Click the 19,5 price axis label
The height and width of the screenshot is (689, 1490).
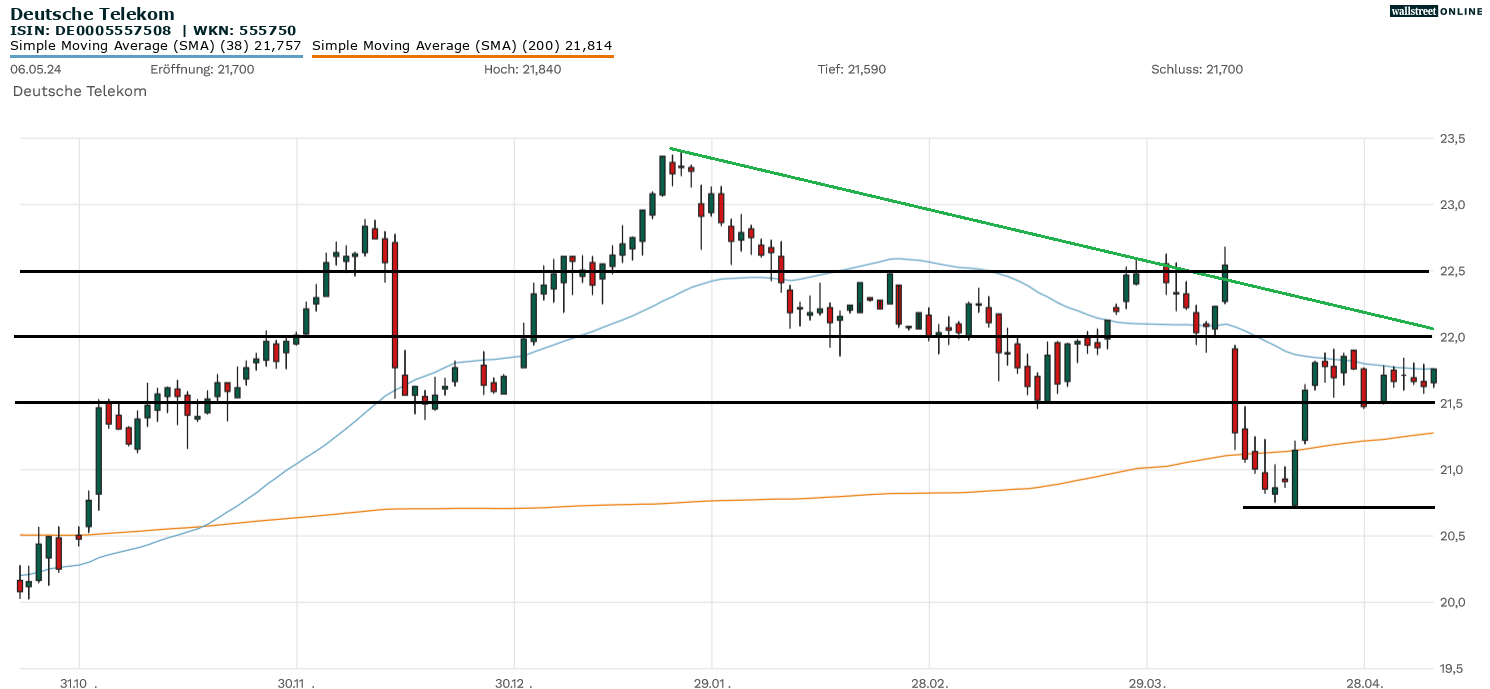coord(1453,668)
